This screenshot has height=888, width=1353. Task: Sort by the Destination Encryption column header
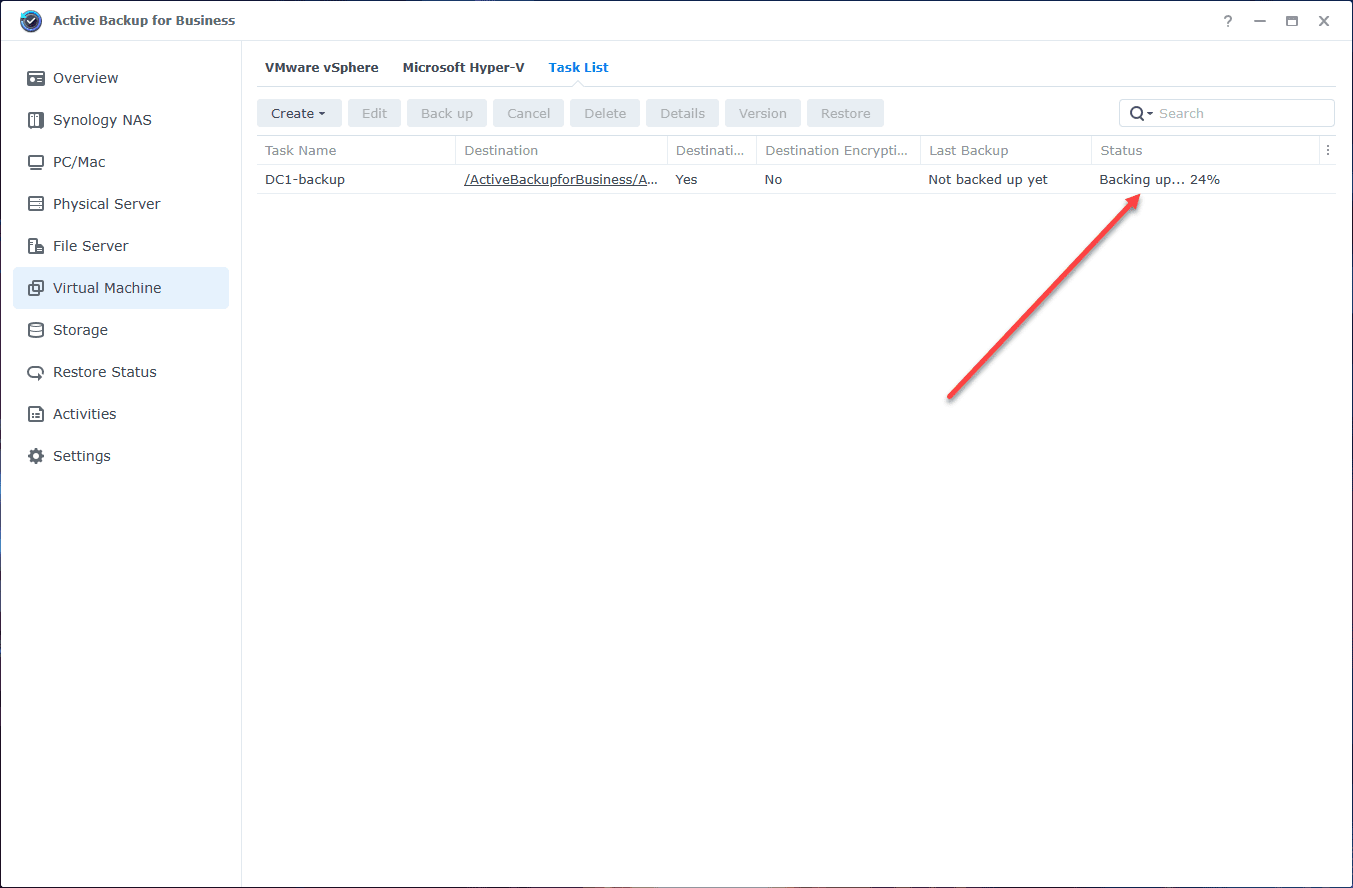click(838, 150)
